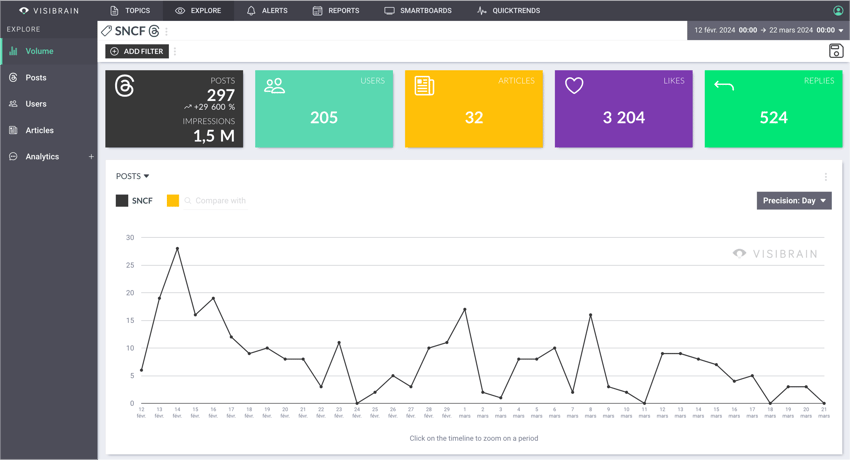Click the save icon
Viewport: 850px width, 460px height.
tap(836, 51)
